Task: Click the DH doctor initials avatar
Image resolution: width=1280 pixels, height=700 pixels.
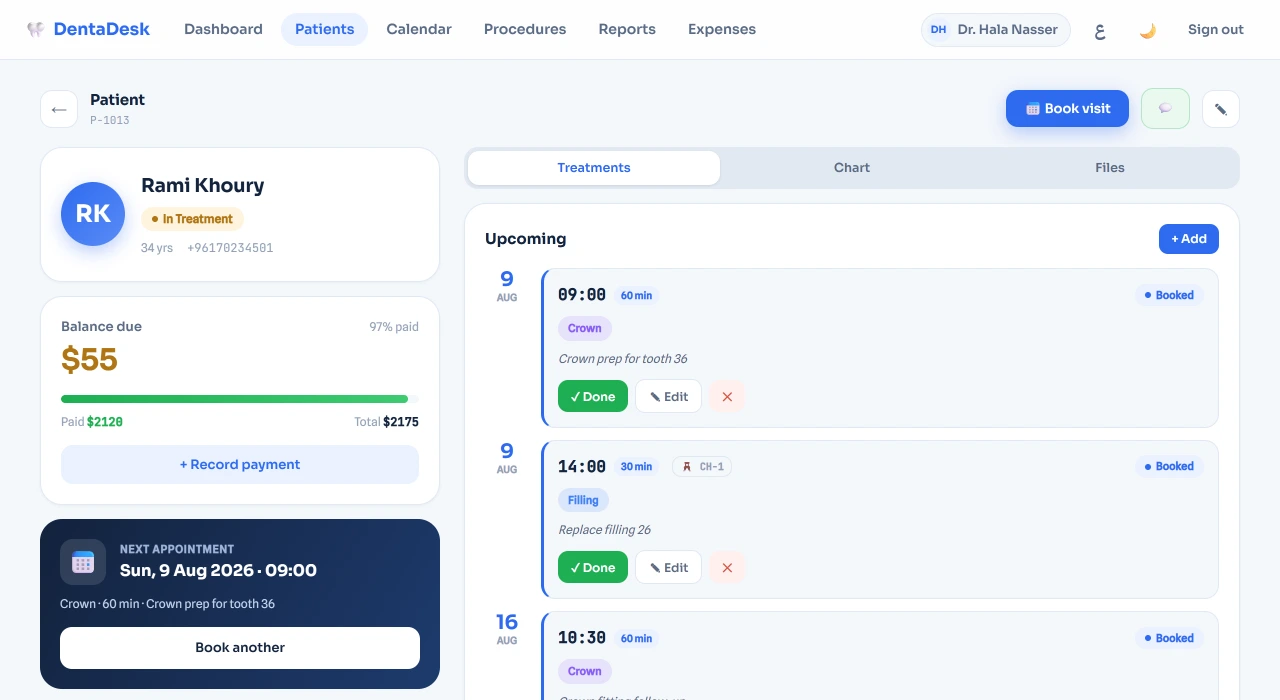Action: (938, 30)
